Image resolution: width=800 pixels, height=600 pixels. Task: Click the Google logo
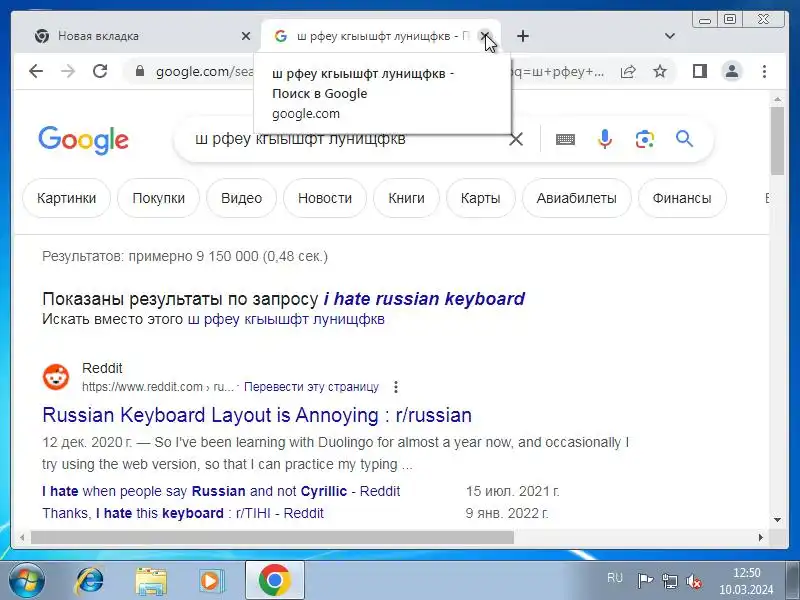point(84,140)
